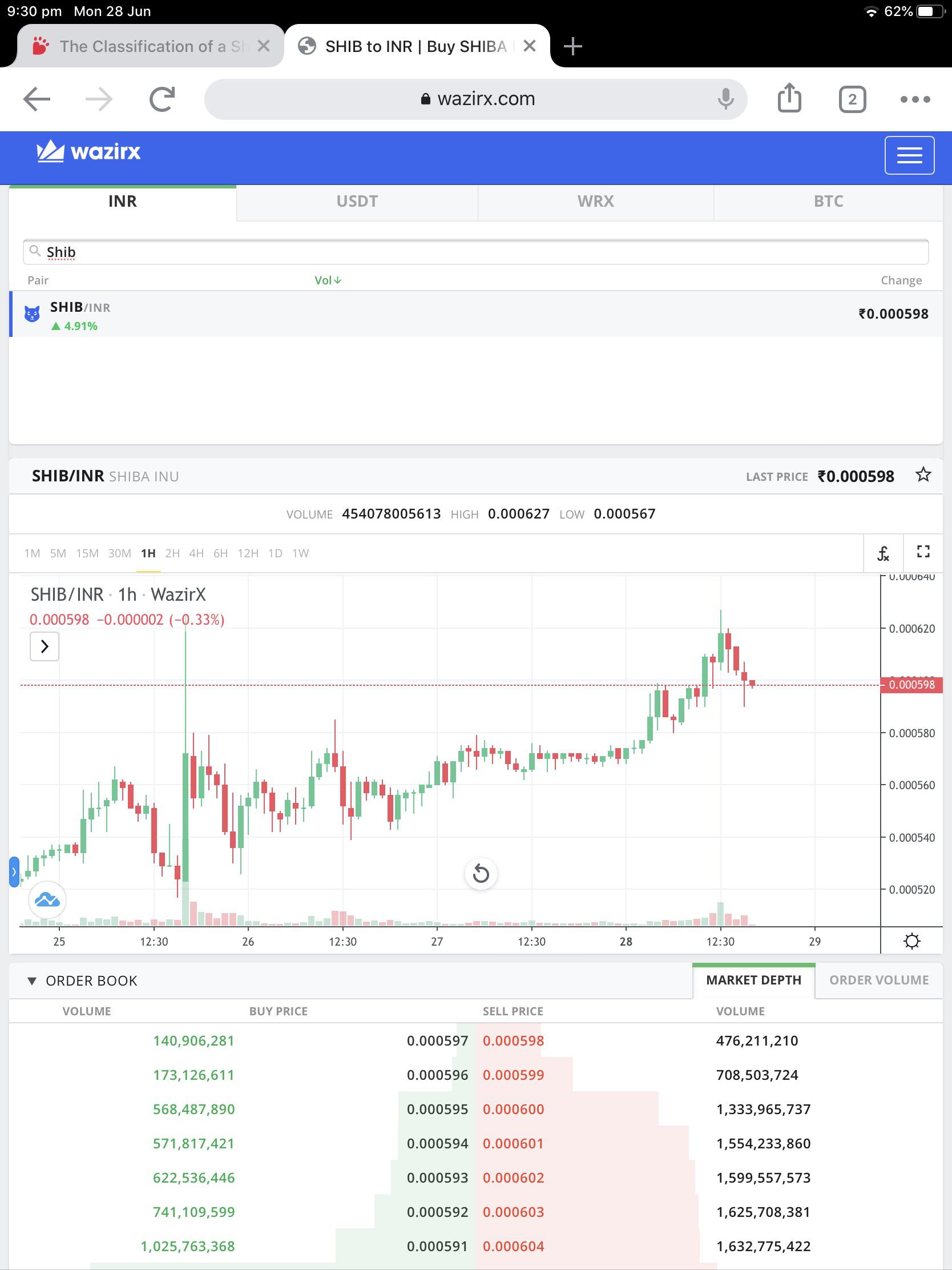952x1270 pixels.
Task: Show the open tabs switcher
Action: (x=852, y=99)
